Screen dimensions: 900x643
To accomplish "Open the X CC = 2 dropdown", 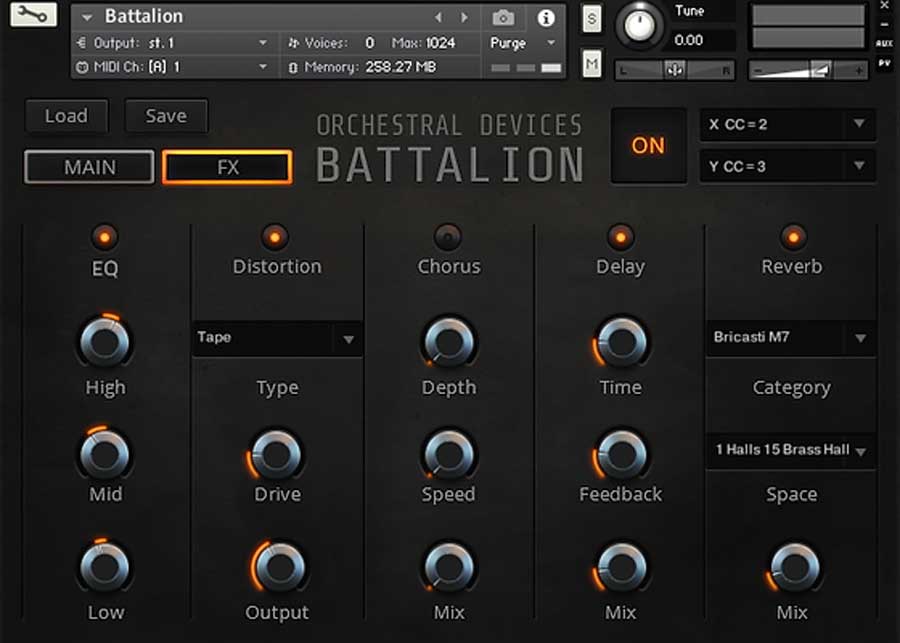I will coord(788,125).
